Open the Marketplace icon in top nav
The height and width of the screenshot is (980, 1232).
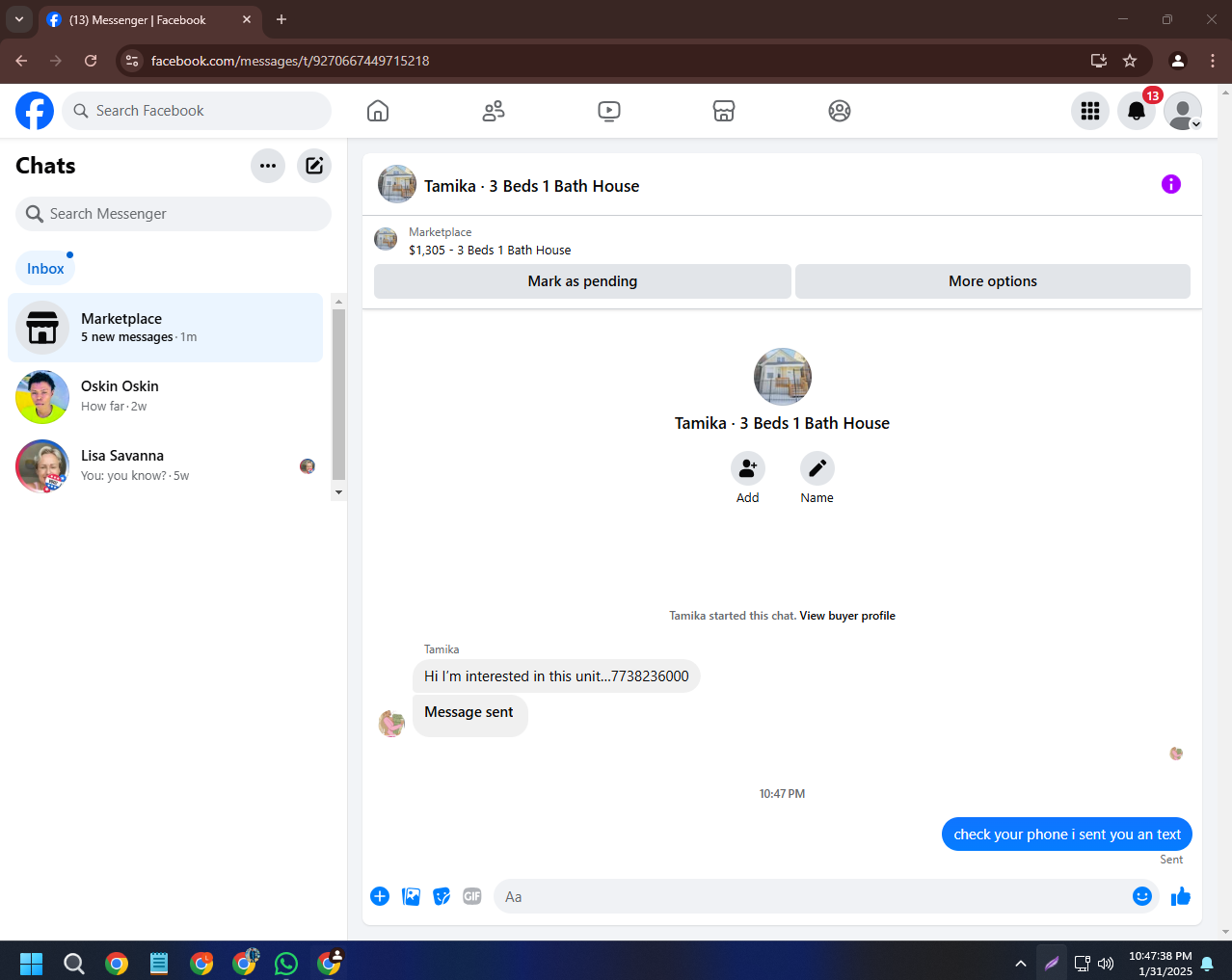click(724, 111)
